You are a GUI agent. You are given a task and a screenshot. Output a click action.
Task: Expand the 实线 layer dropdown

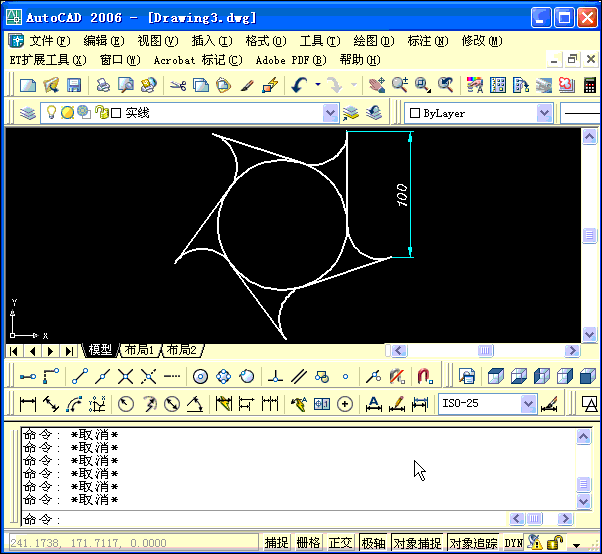coord(331,113)
